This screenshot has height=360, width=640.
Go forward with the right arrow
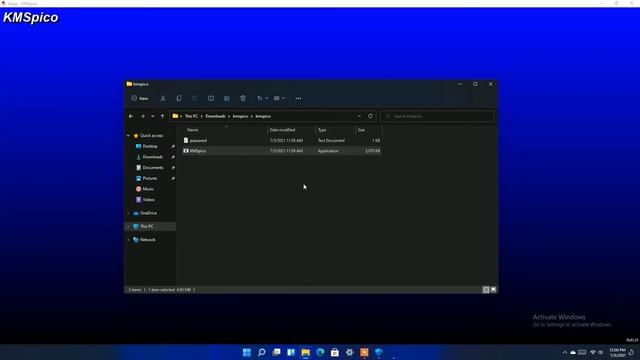tap(142, 116)
